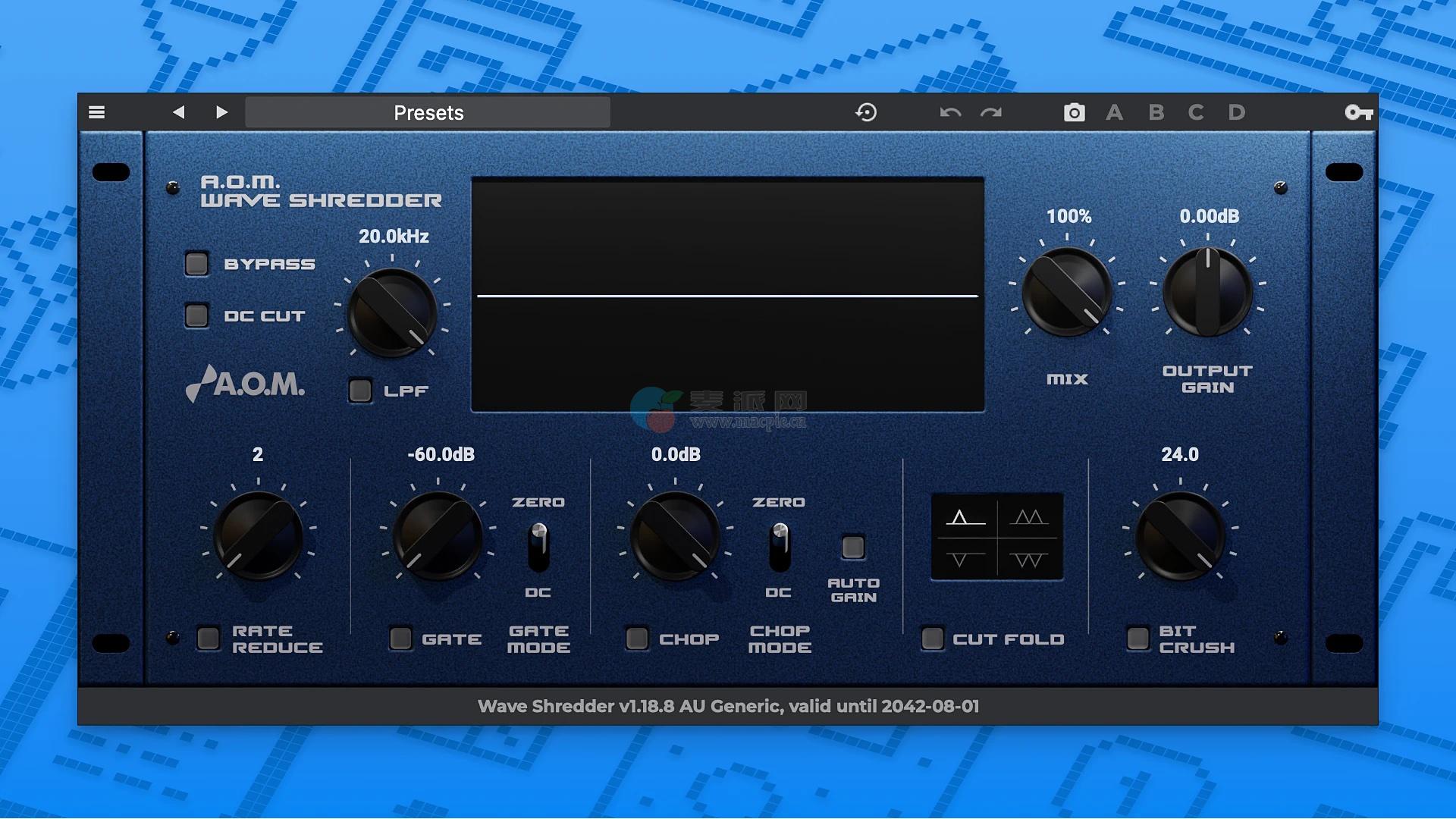The height and width of the screenshot is (819, 1456).
Task: Select single upward fold shape
Action: tap(964, 517)
